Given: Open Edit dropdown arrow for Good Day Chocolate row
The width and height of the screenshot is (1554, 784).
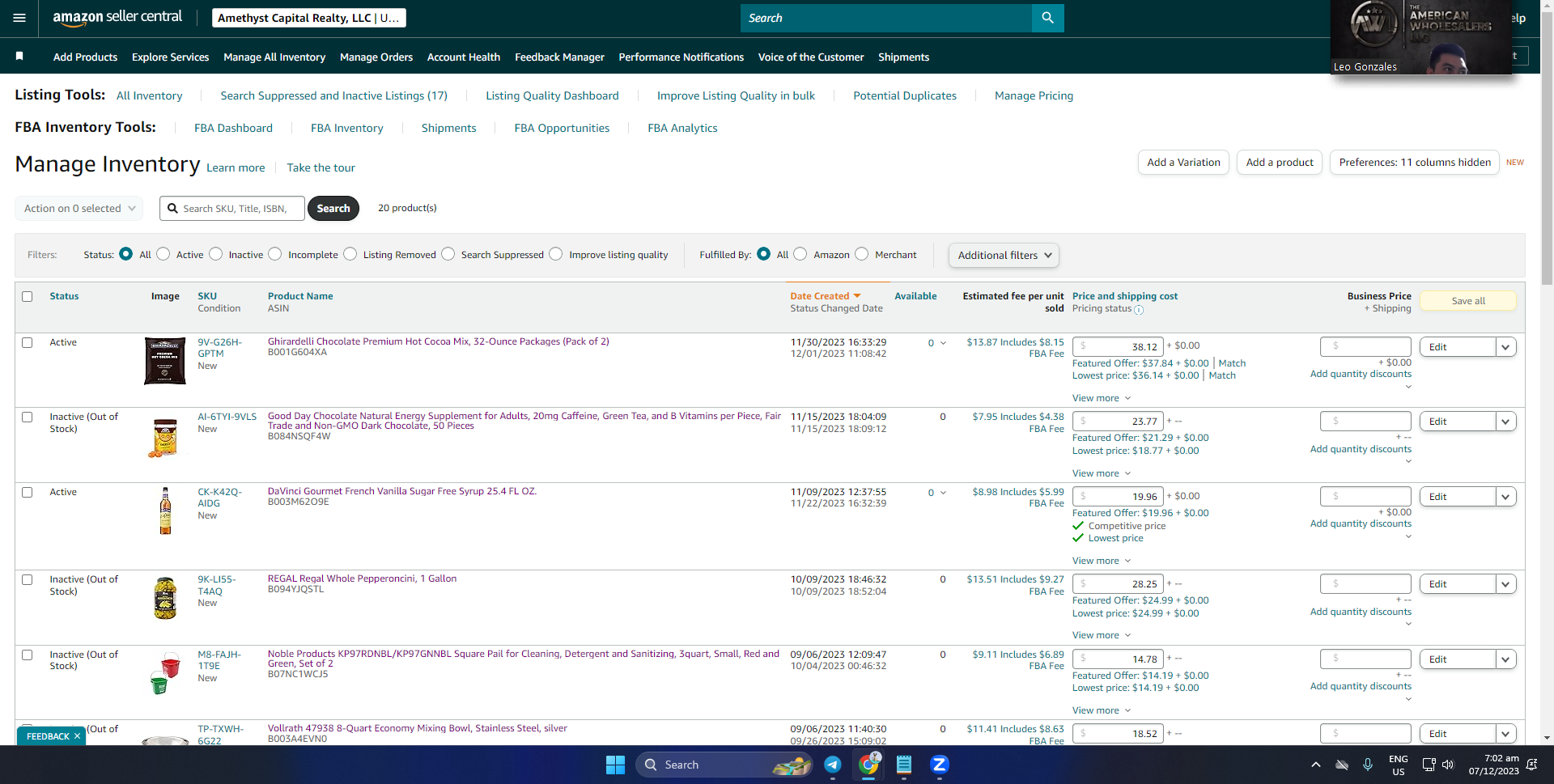Looking at the screenshot, I should point(1505,422).
